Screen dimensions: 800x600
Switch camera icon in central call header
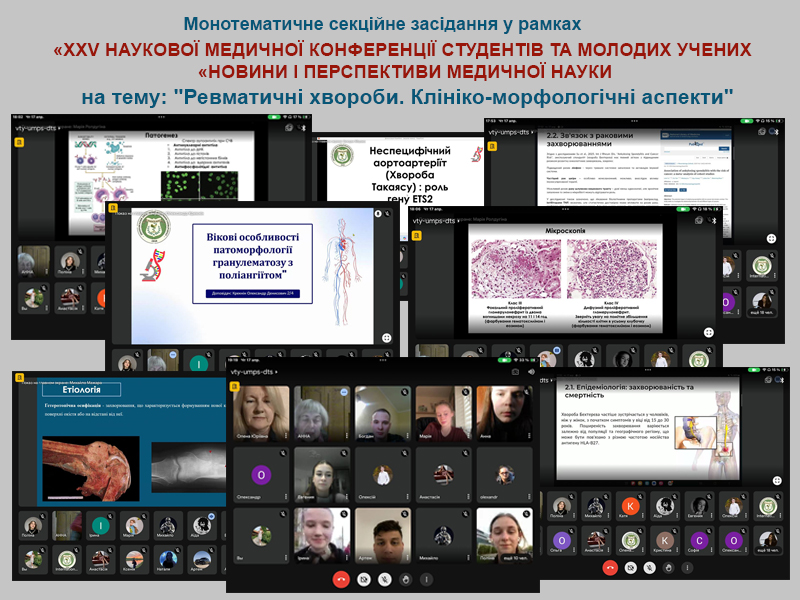tap(515, 372)
